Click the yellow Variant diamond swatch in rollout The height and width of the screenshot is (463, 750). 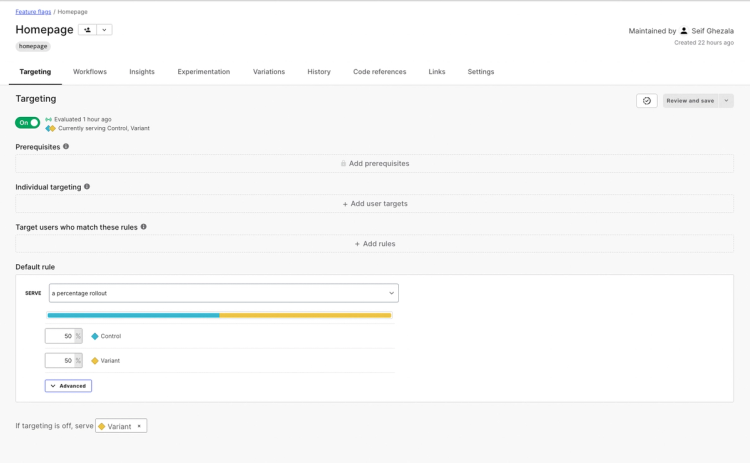[x=95, y=361]
